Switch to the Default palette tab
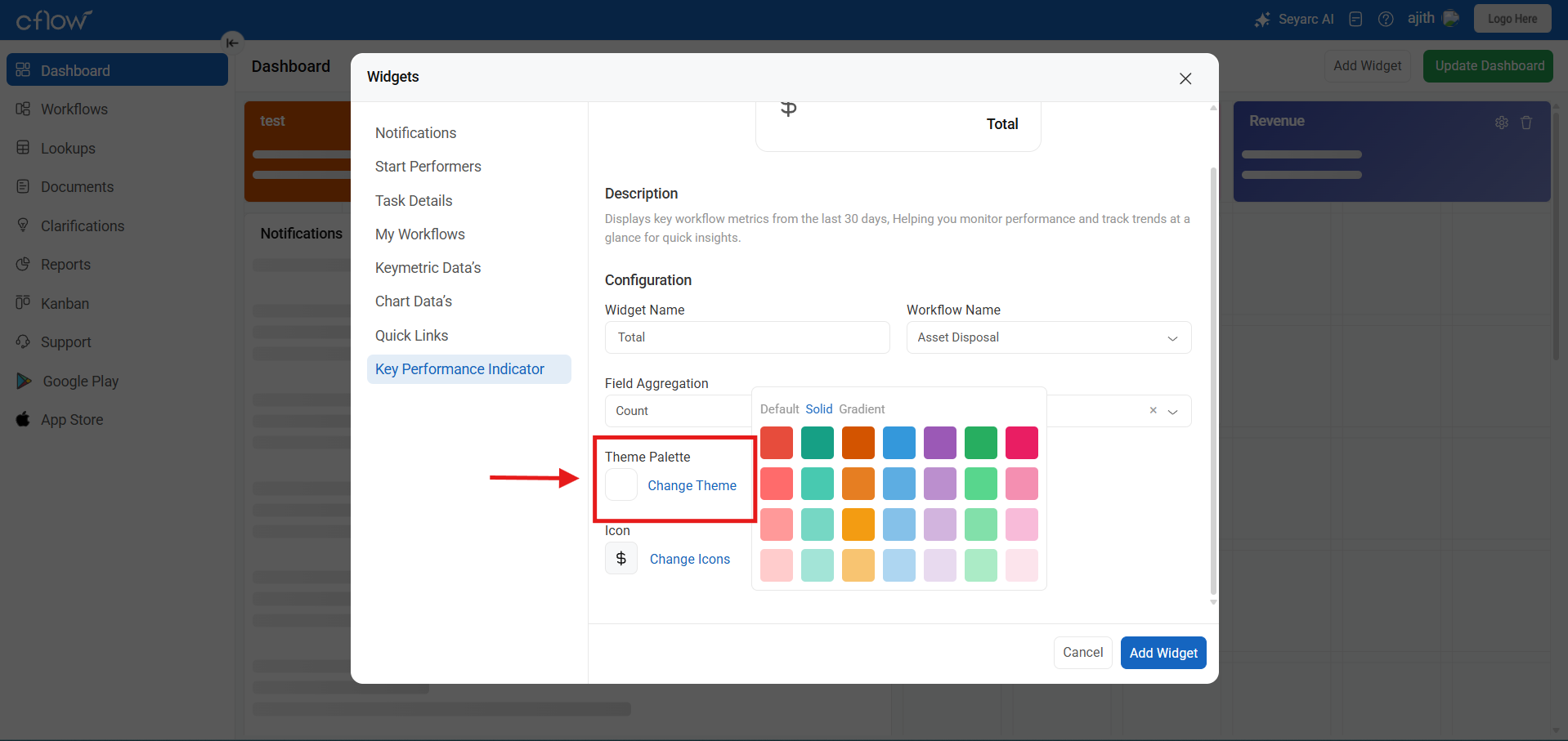This screenshot has height=741, width=1568. coord(779,409)
